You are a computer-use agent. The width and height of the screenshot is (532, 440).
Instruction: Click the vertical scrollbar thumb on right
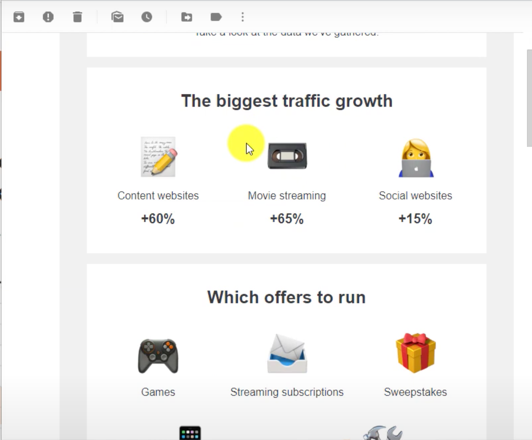point(529,98)
